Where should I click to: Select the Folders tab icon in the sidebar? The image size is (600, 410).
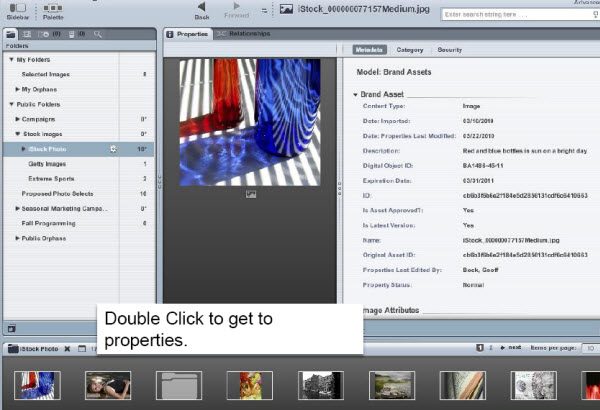11,34
